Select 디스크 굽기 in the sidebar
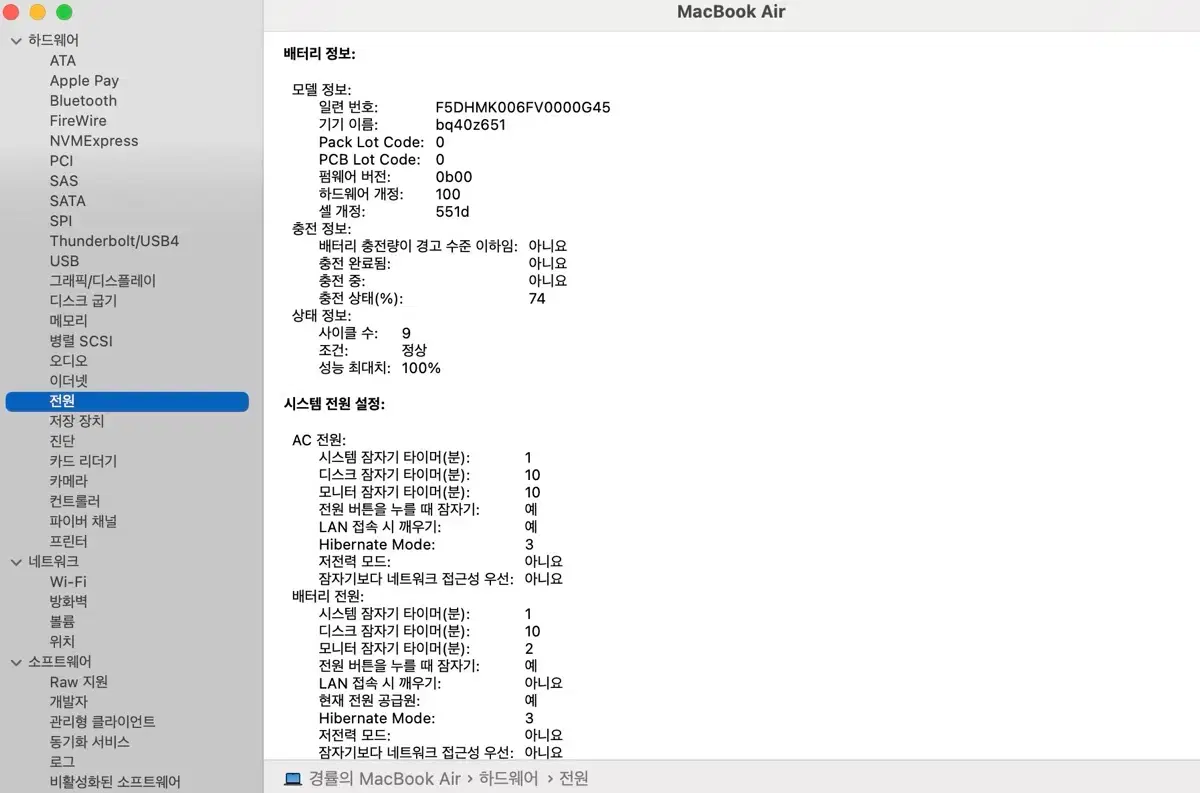Viewport: 1200px width, 793px height. 83,301
